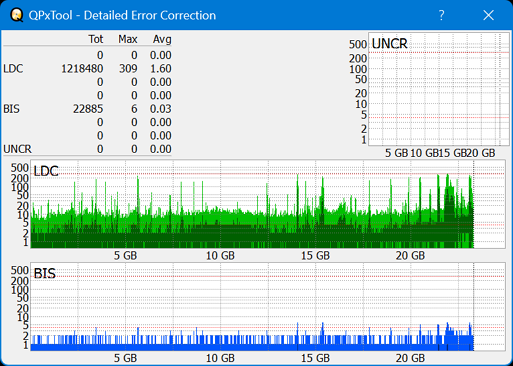Screen dimensions: 513x366
Task: Select the LDC max value 309
Action: 128,69
